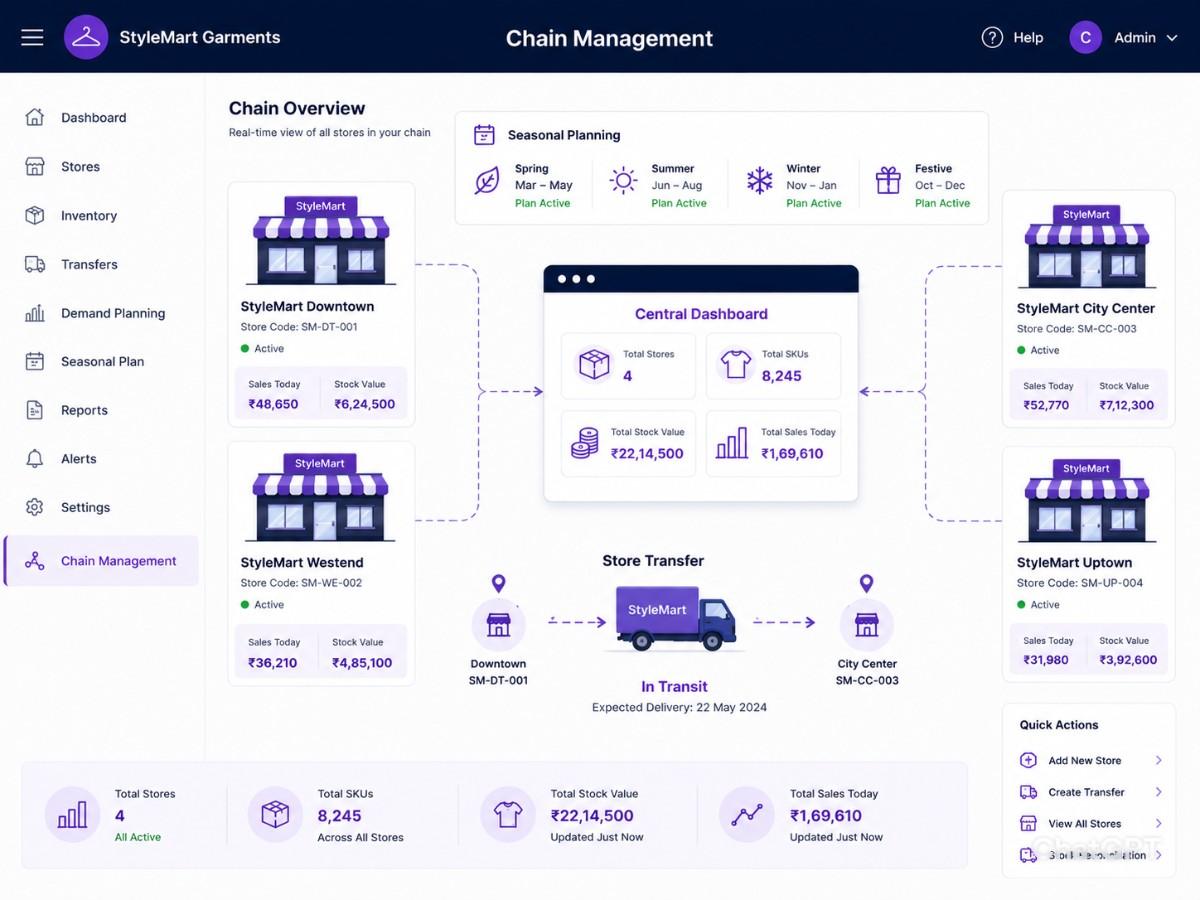Click Downtown's Sales Today value ₹48,650
This screenshot has height=900, width=1200.
tap(273, 405)
